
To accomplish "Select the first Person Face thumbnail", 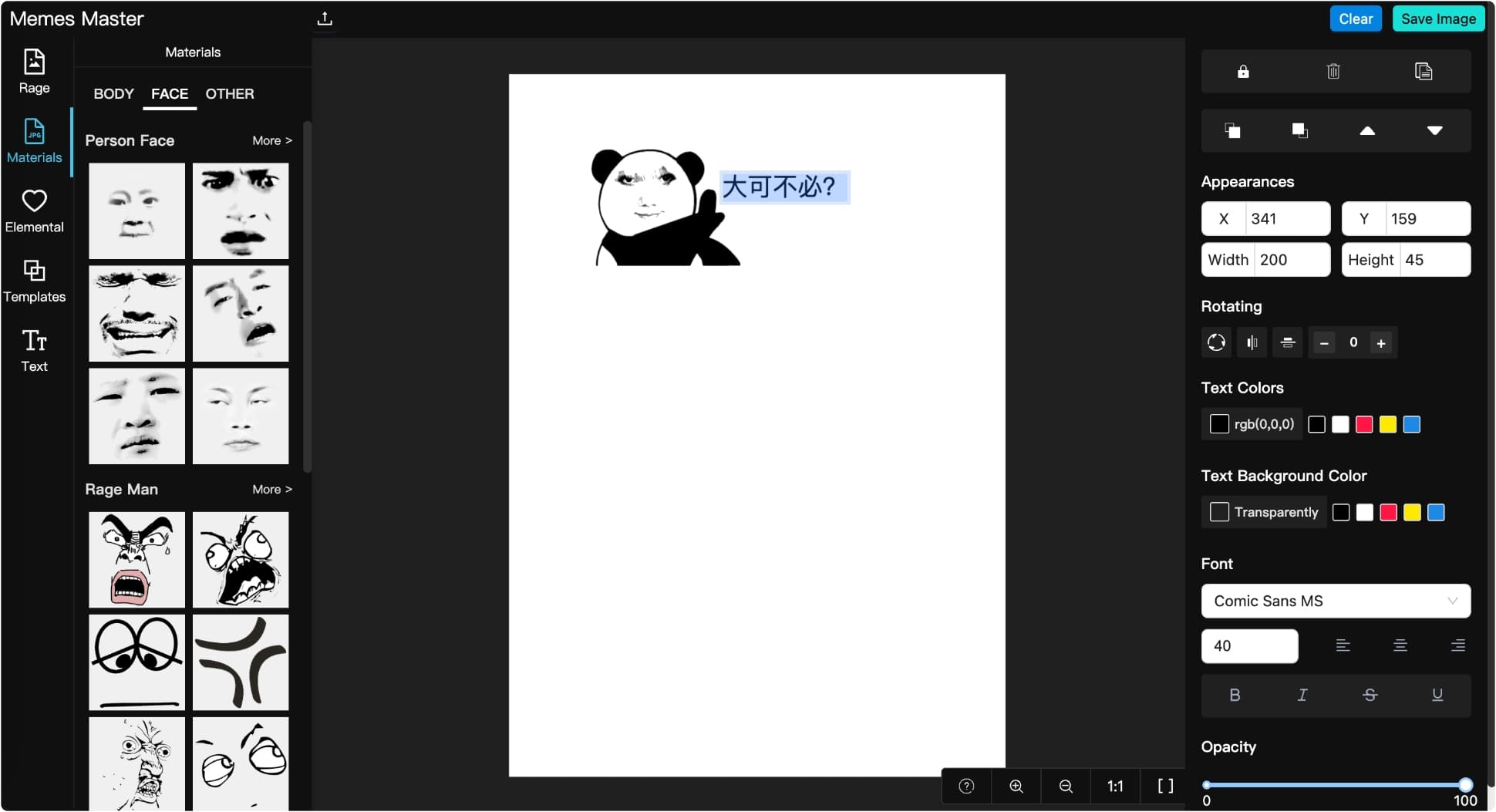I will click(x=136, y=211).
